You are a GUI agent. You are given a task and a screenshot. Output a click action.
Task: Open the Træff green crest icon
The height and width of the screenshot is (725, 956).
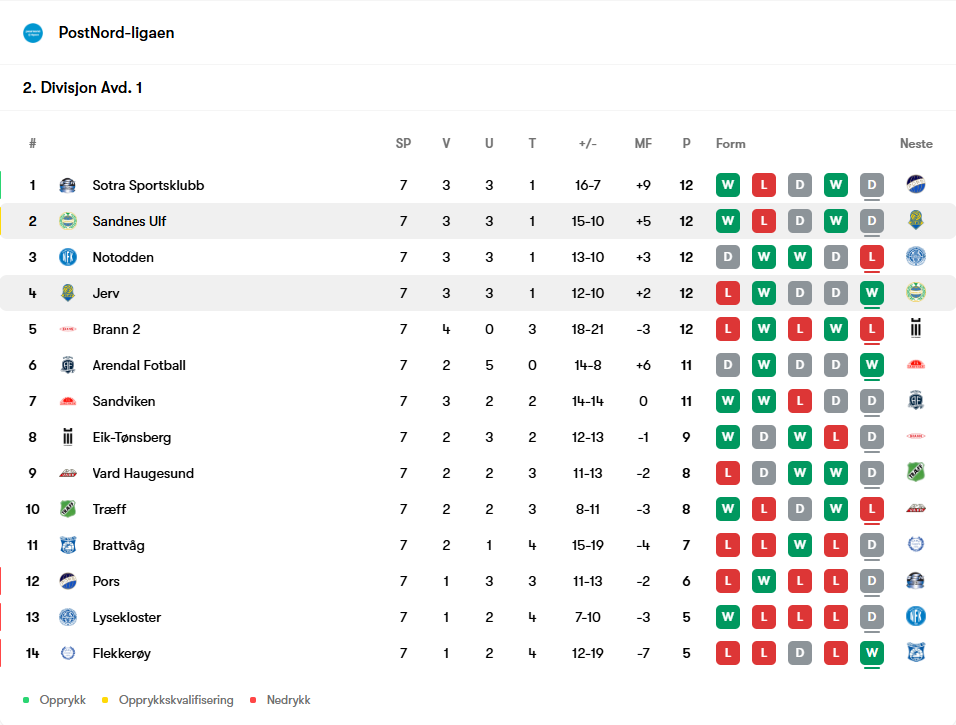pos(68,509)
